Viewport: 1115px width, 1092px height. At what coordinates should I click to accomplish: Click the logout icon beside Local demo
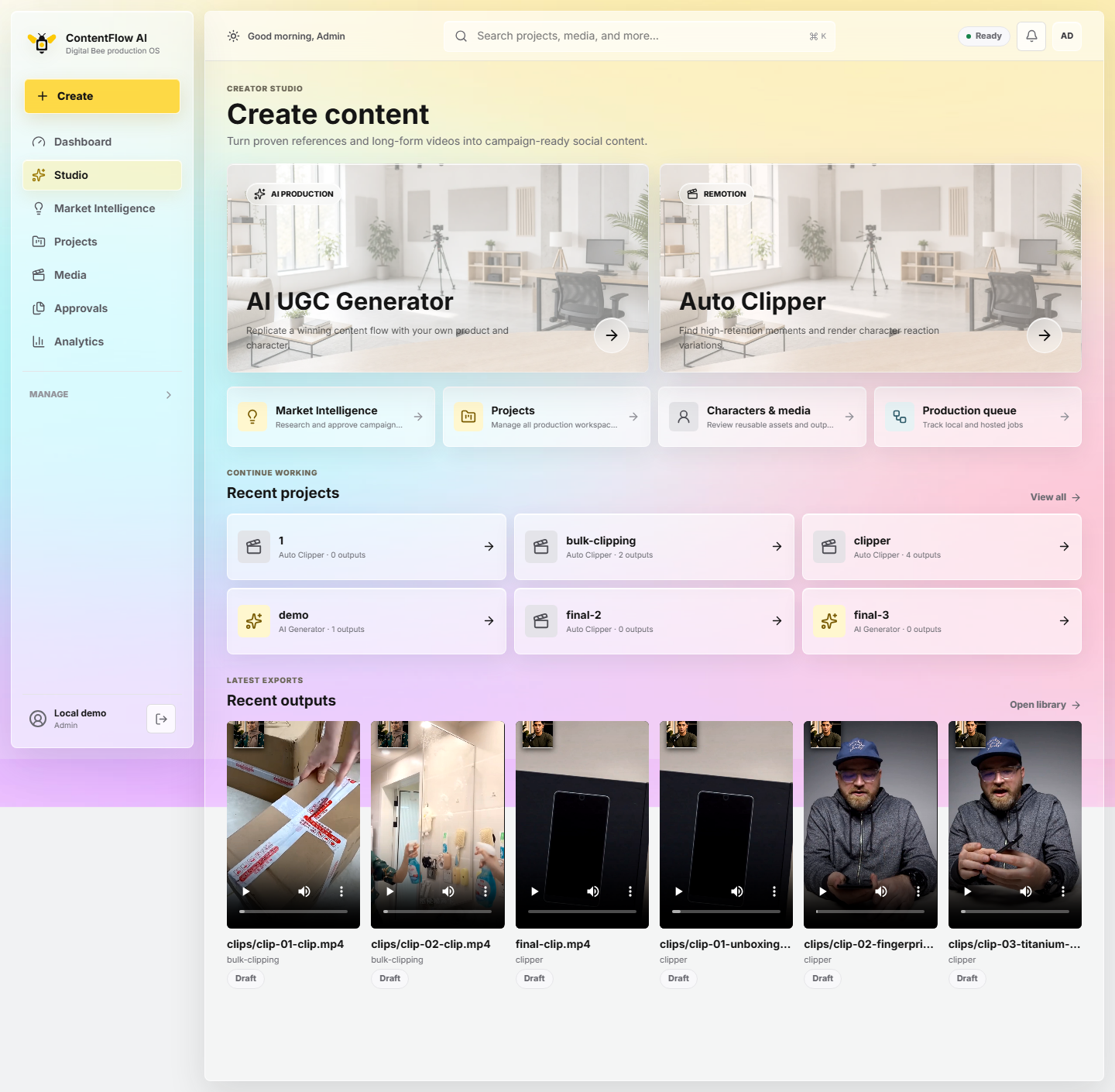pos(161,719)
